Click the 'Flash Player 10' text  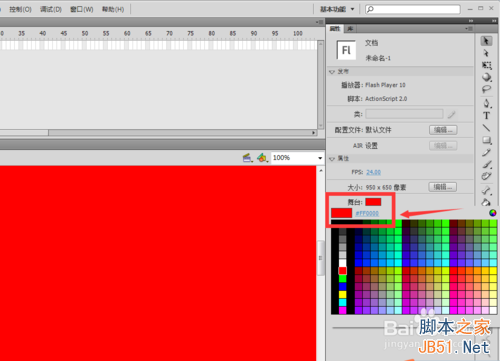coord(385,85)
